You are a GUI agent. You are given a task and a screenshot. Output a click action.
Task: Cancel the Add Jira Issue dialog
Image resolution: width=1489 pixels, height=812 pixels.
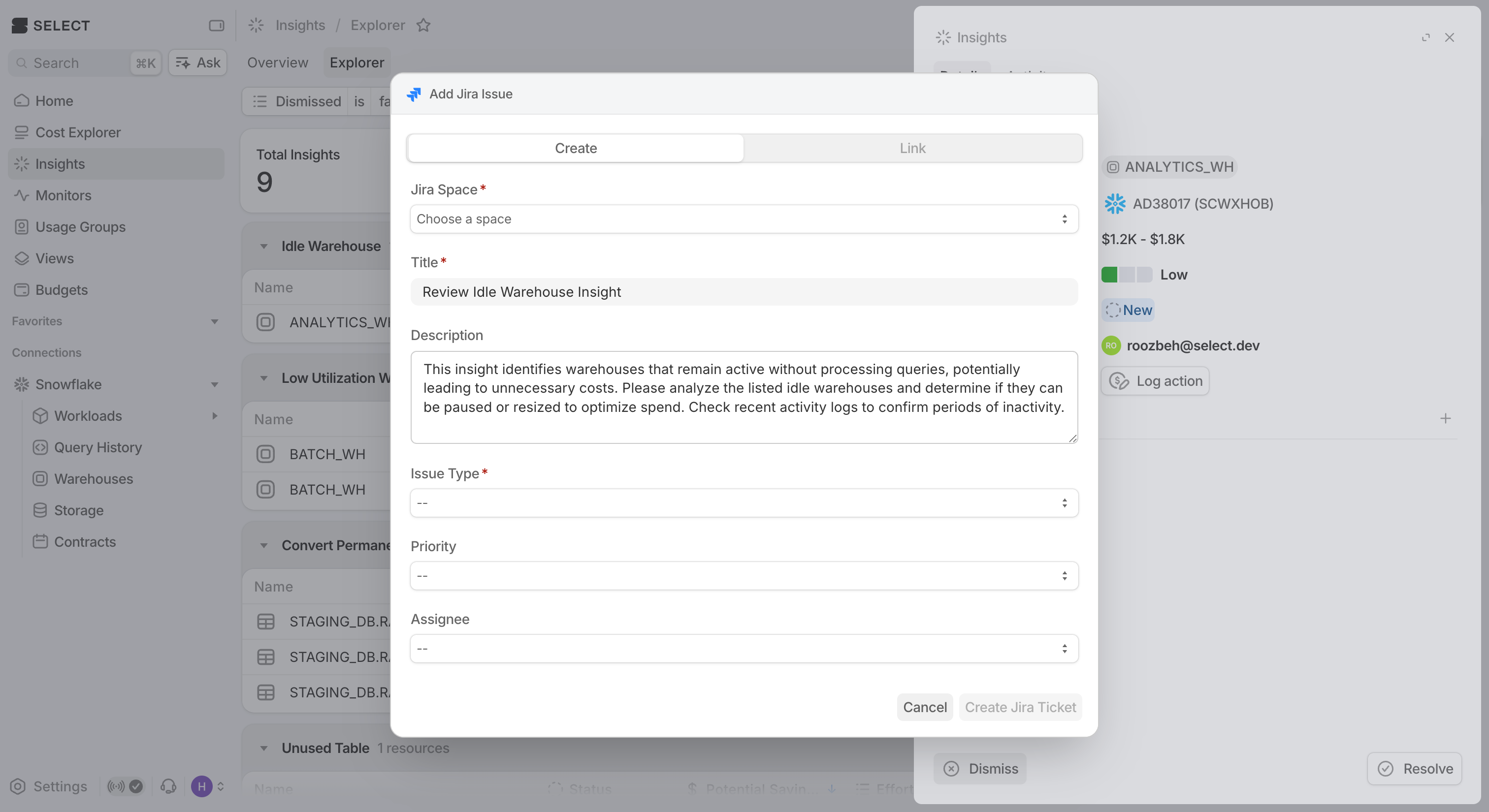924,707
